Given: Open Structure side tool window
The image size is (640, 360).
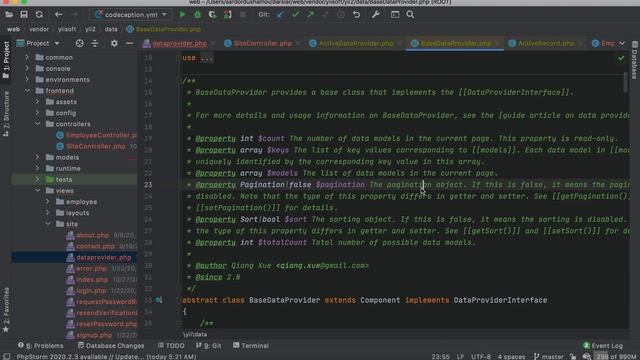Looking at the screenshot, I should point(6,113).
